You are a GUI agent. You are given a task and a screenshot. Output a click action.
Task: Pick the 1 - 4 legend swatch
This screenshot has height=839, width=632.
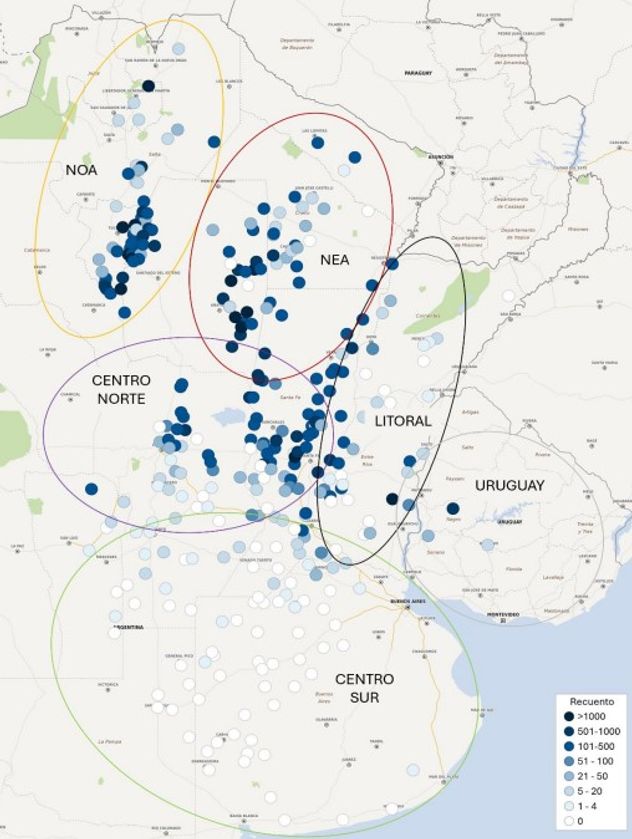point(569,806)
